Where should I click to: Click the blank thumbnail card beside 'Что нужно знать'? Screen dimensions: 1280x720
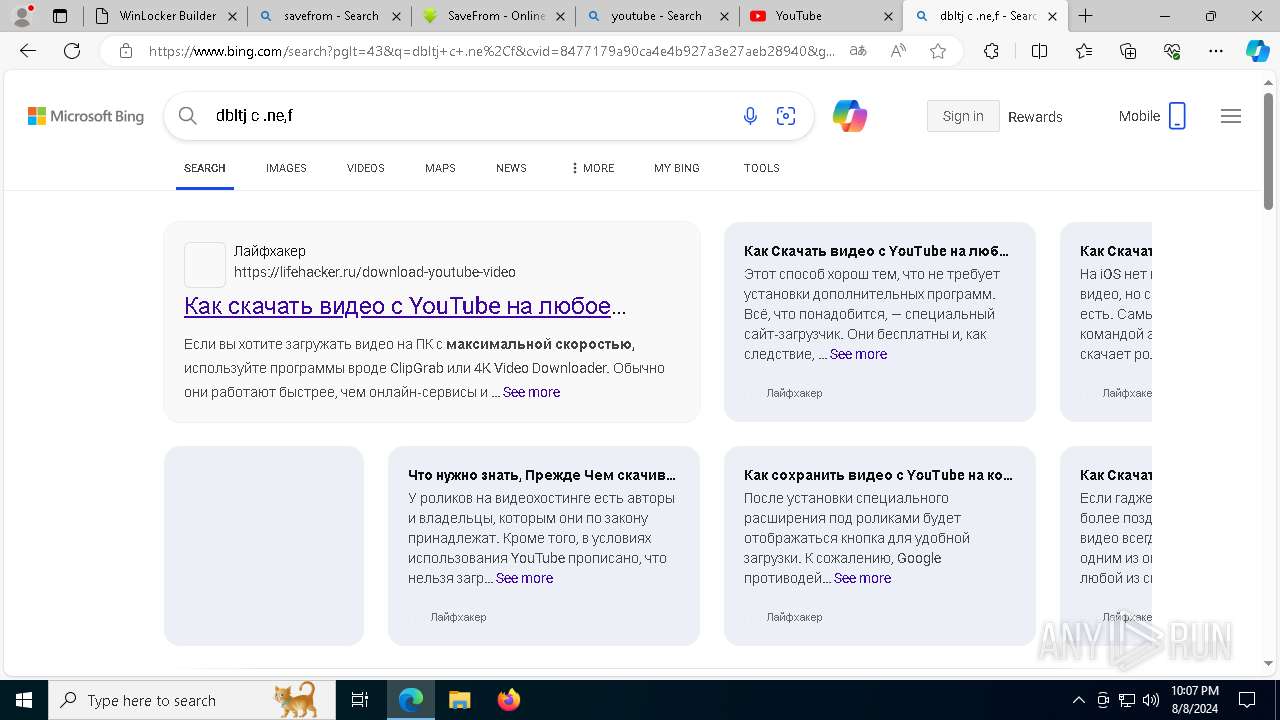point(264,546)
